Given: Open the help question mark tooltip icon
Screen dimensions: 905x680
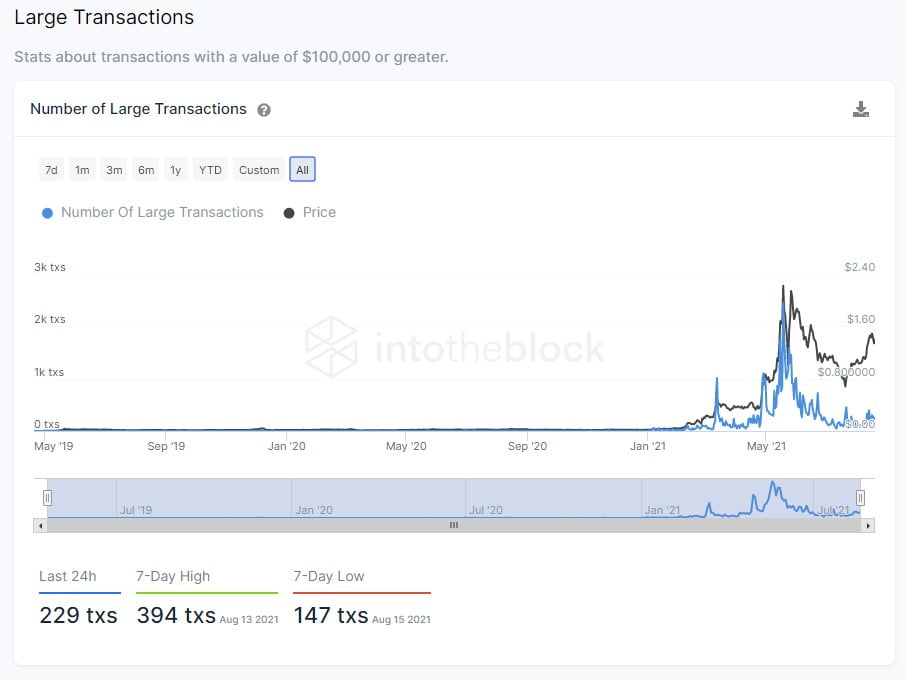Looking at the screenshot, I should coord(264,110).
